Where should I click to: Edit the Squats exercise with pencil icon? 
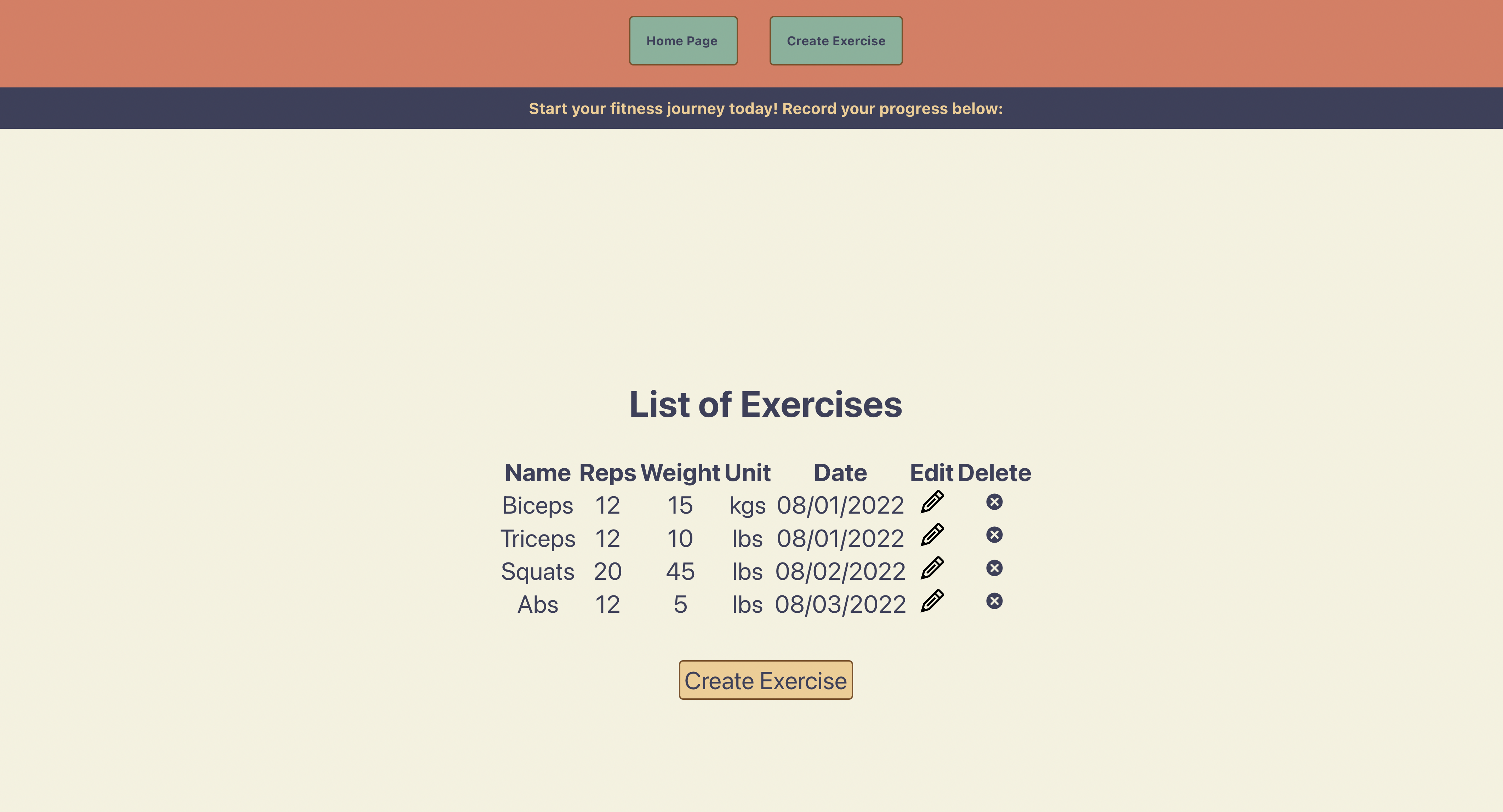[932, 568]
